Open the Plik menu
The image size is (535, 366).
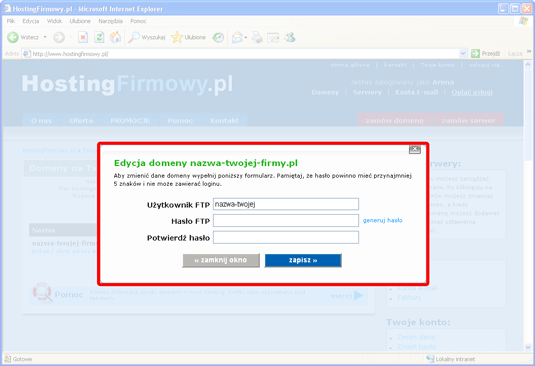coord(11,21)
